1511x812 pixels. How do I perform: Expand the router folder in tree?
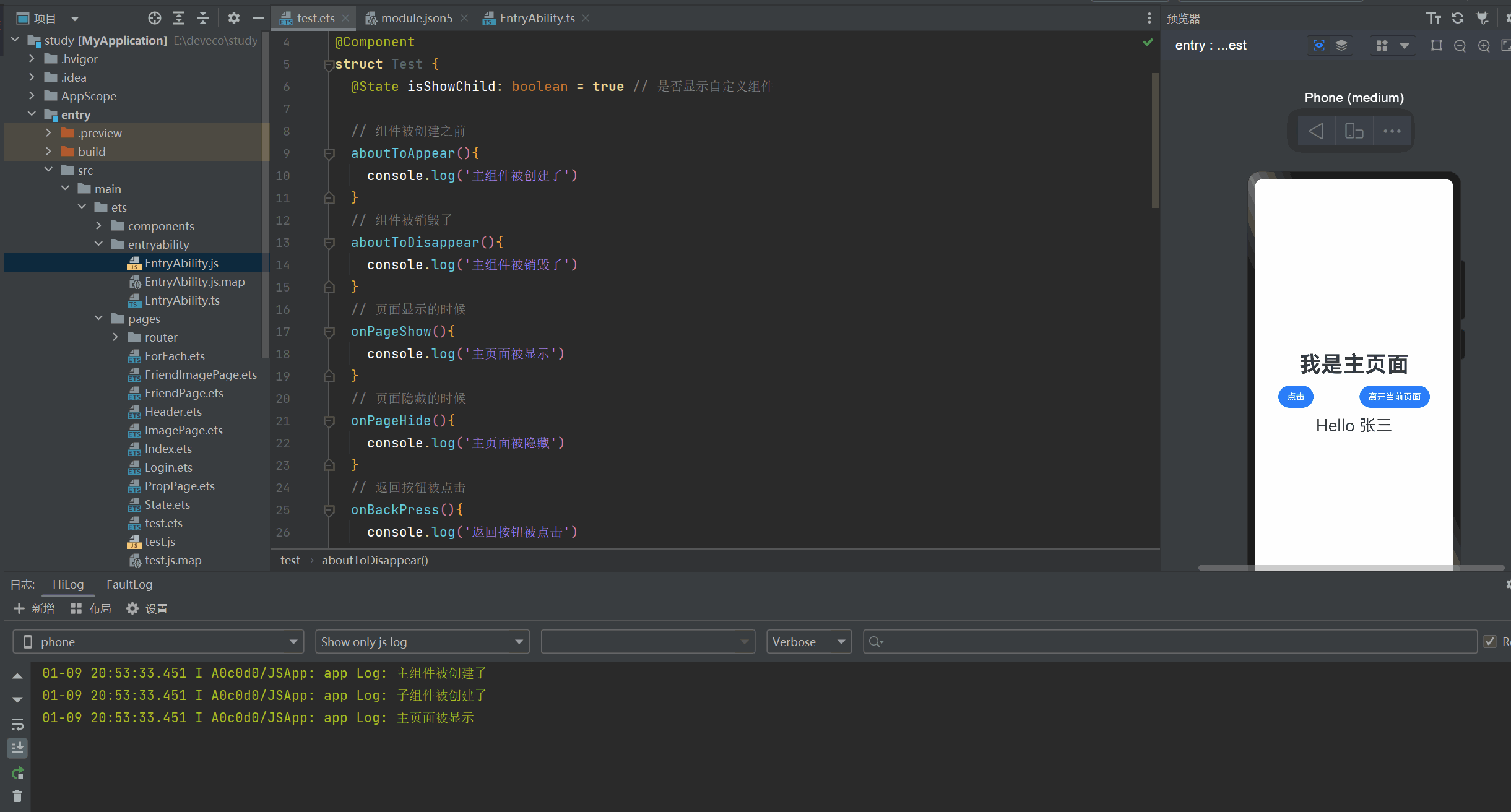pos(115,337)
